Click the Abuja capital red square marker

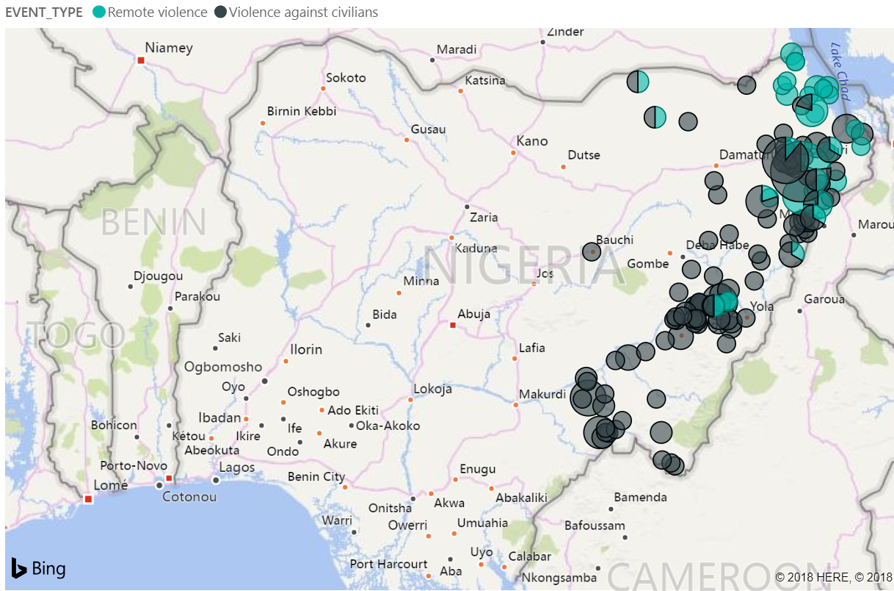click(x=453, y=324)
